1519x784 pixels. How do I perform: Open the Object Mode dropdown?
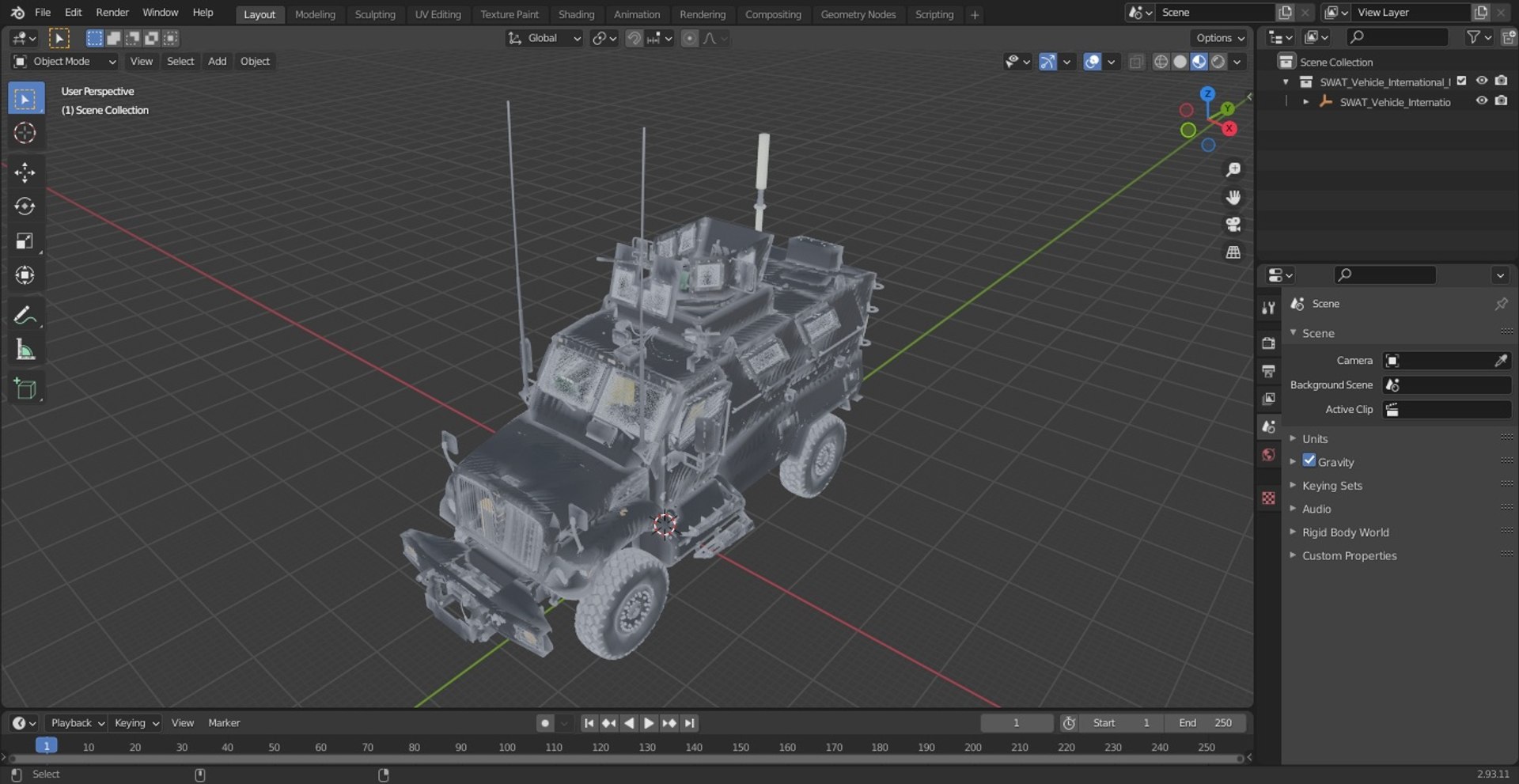tap(65, 62)
